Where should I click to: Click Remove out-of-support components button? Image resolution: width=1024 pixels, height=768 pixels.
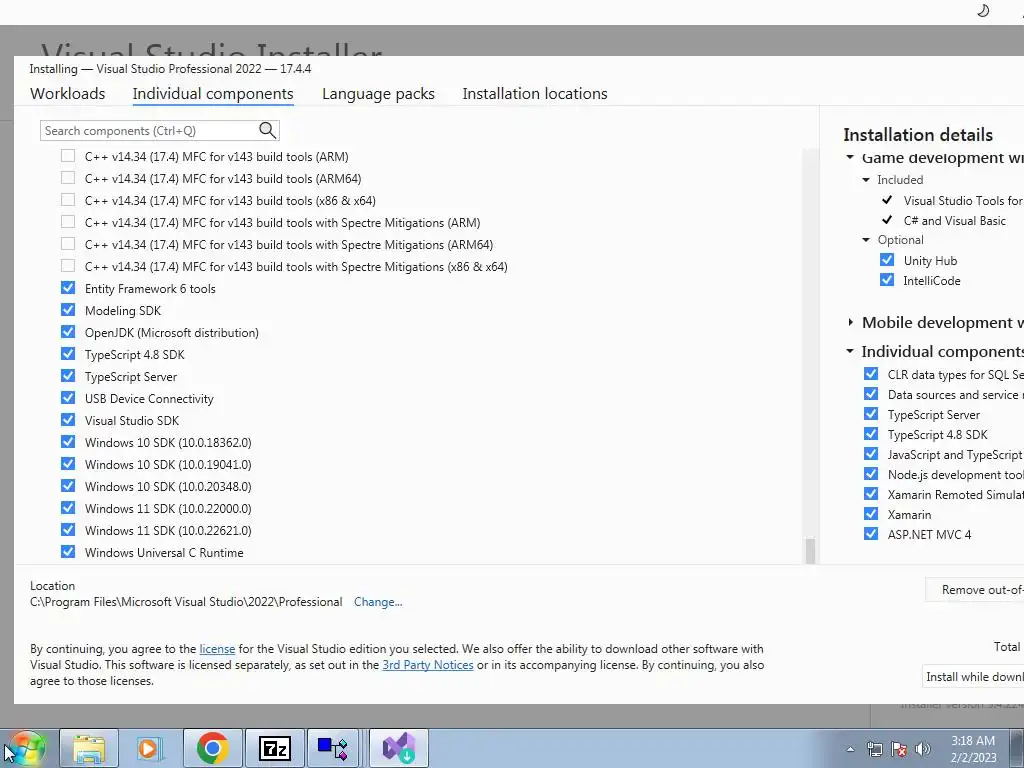(x=975, y=590)
